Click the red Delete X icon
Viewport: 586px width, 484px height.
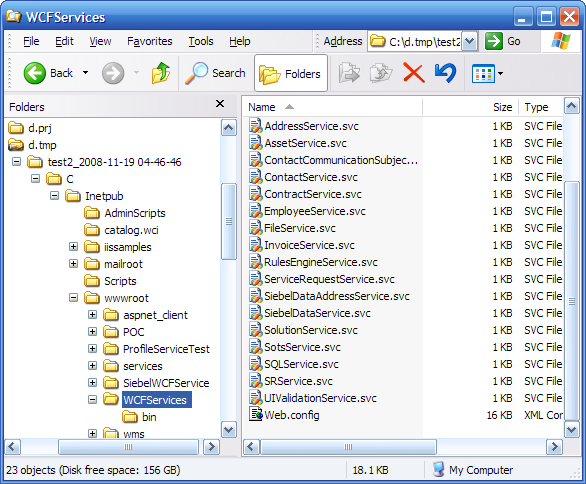pyautogui.click(x=414, y=73)
